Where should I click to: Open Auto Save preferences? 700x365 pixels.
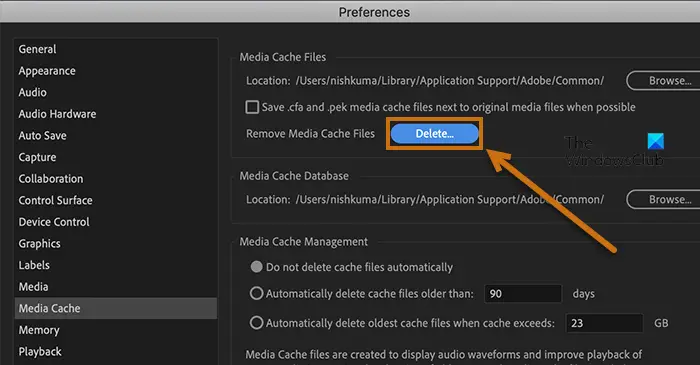[42, 136]
